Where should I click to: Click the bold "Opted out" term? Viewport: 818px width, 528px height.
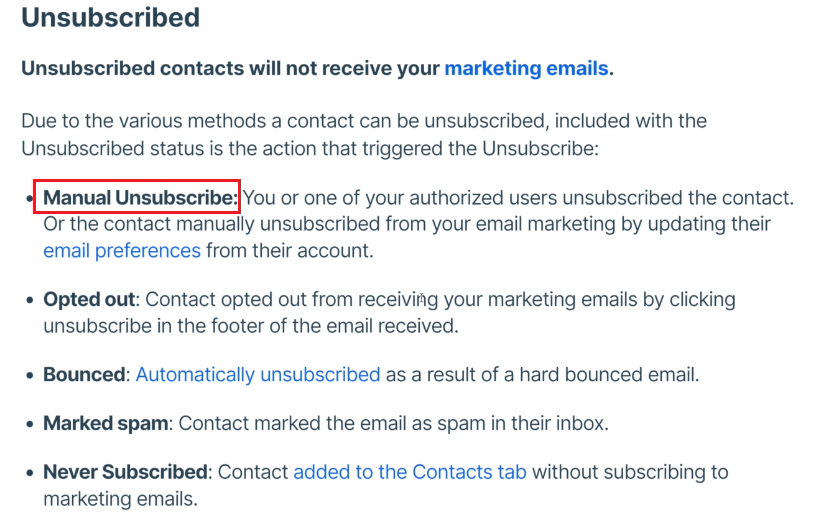(89, 299)
